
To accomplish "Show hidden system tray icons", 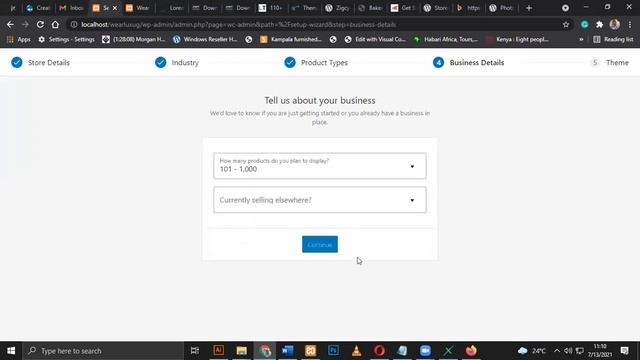I will 557,351.
